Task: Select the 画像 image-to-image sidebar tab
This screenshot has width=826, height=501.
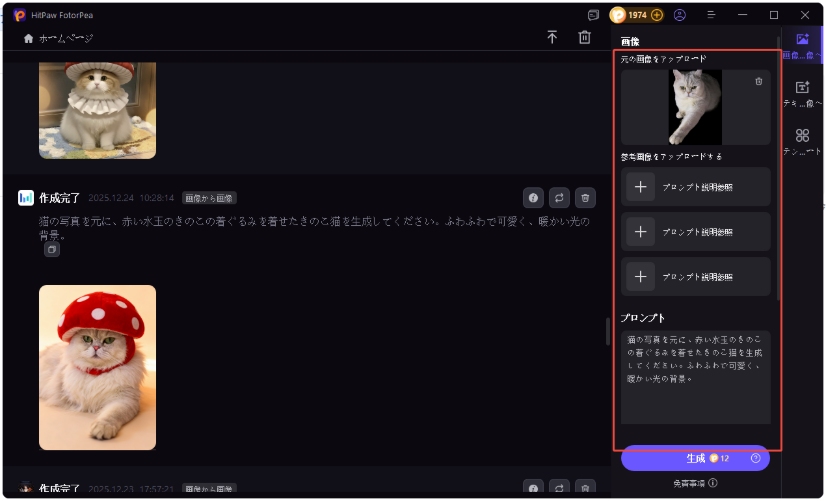Action: (802, 45)
